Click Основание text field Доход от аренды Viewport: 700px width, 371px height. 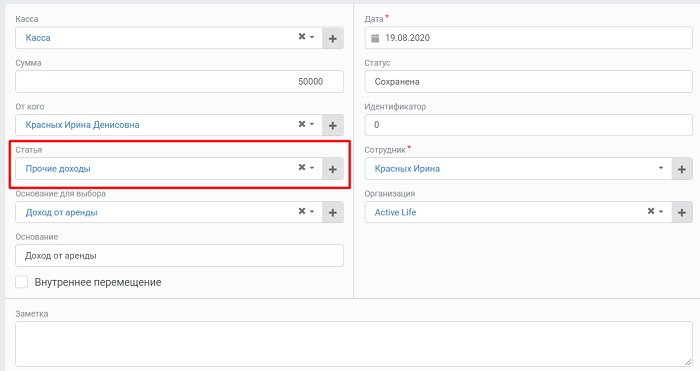coord(179,255)
